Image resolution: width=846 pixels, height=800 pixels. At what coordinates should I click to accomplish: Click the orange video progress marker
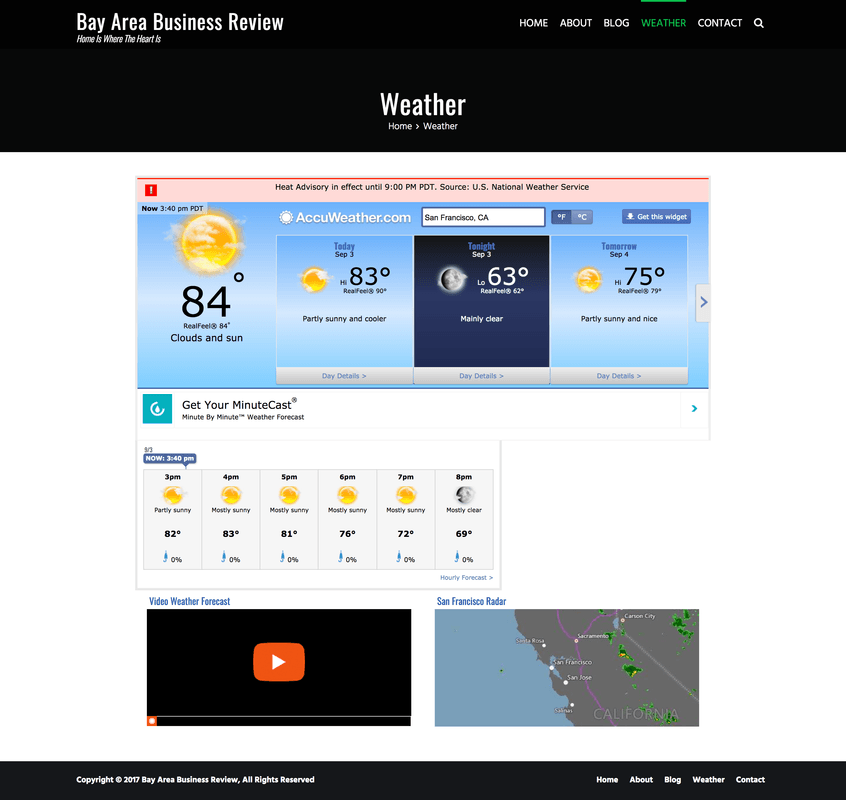tap(152, 721)
